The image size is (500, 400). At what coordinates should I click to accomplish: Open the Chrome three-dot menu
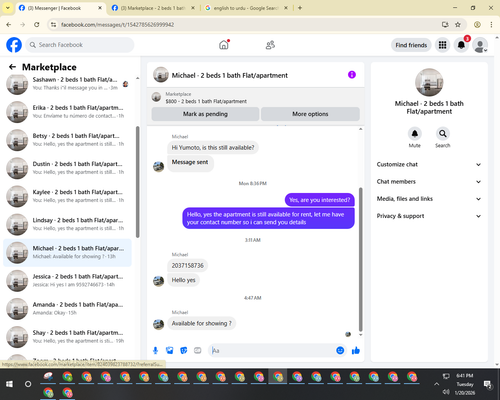click(491, 24)
